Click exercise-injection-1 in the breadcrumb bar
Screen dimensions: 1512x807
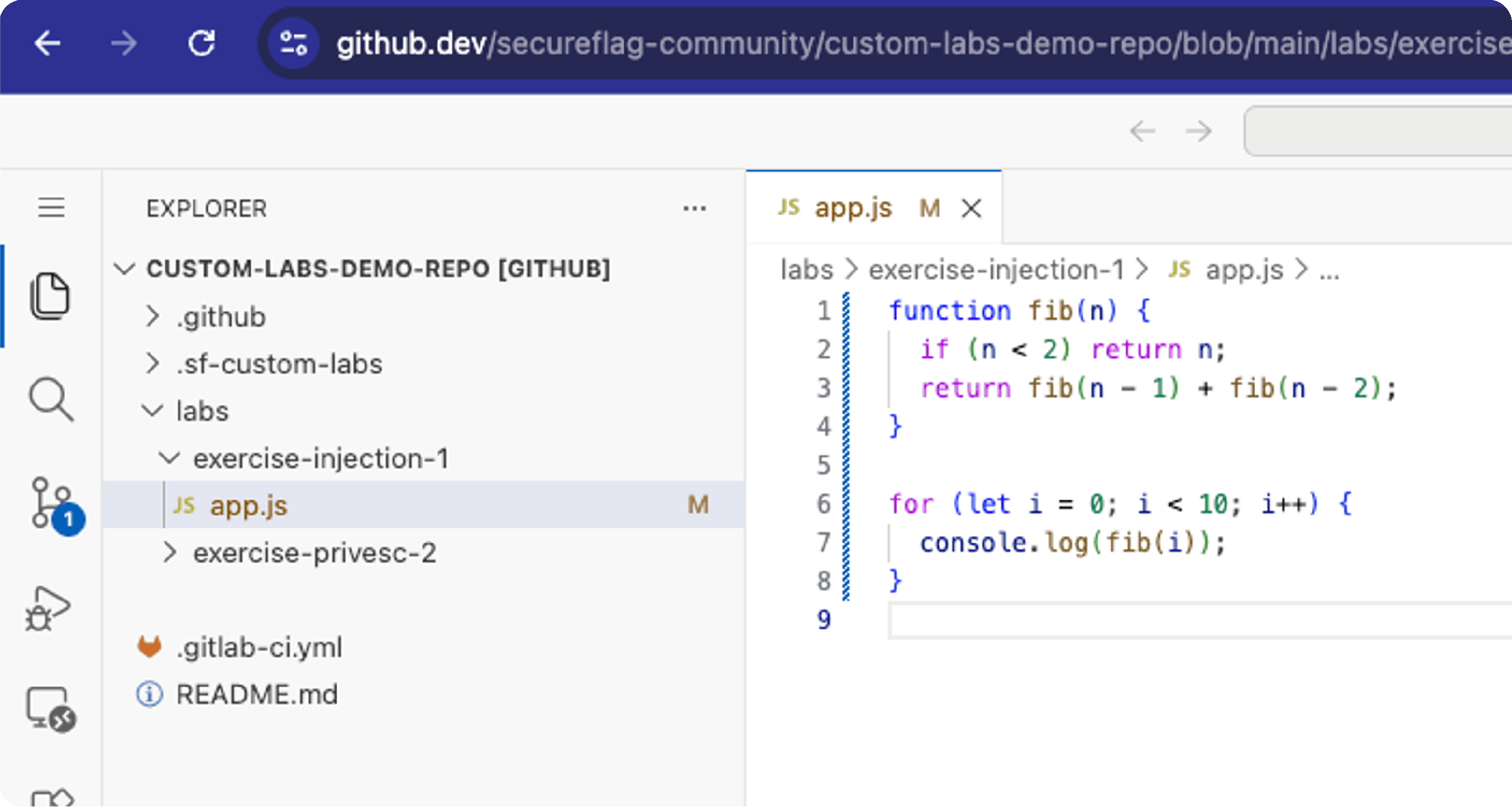tap(996, 270)
